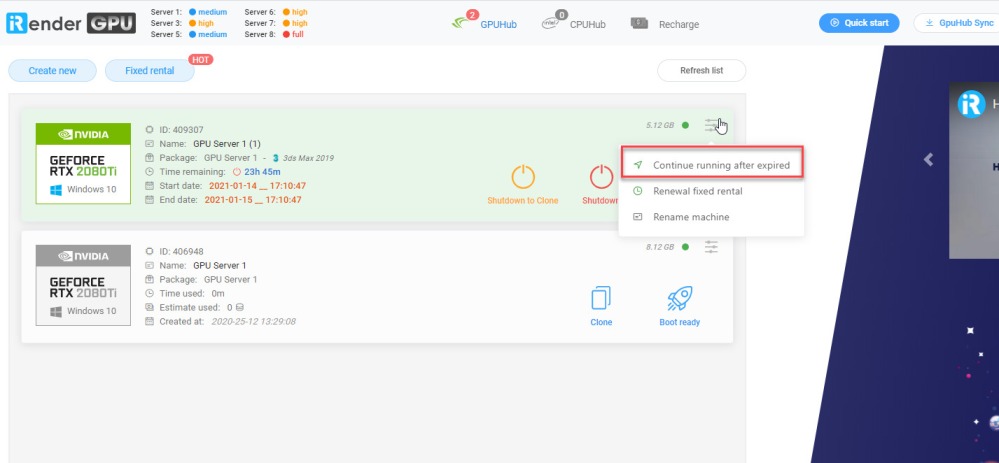The width and height of the screenshot is (999, 463).
Task: Click the green GeForce RTX 2080Ti thumbnail
Action: coord(84,163)
